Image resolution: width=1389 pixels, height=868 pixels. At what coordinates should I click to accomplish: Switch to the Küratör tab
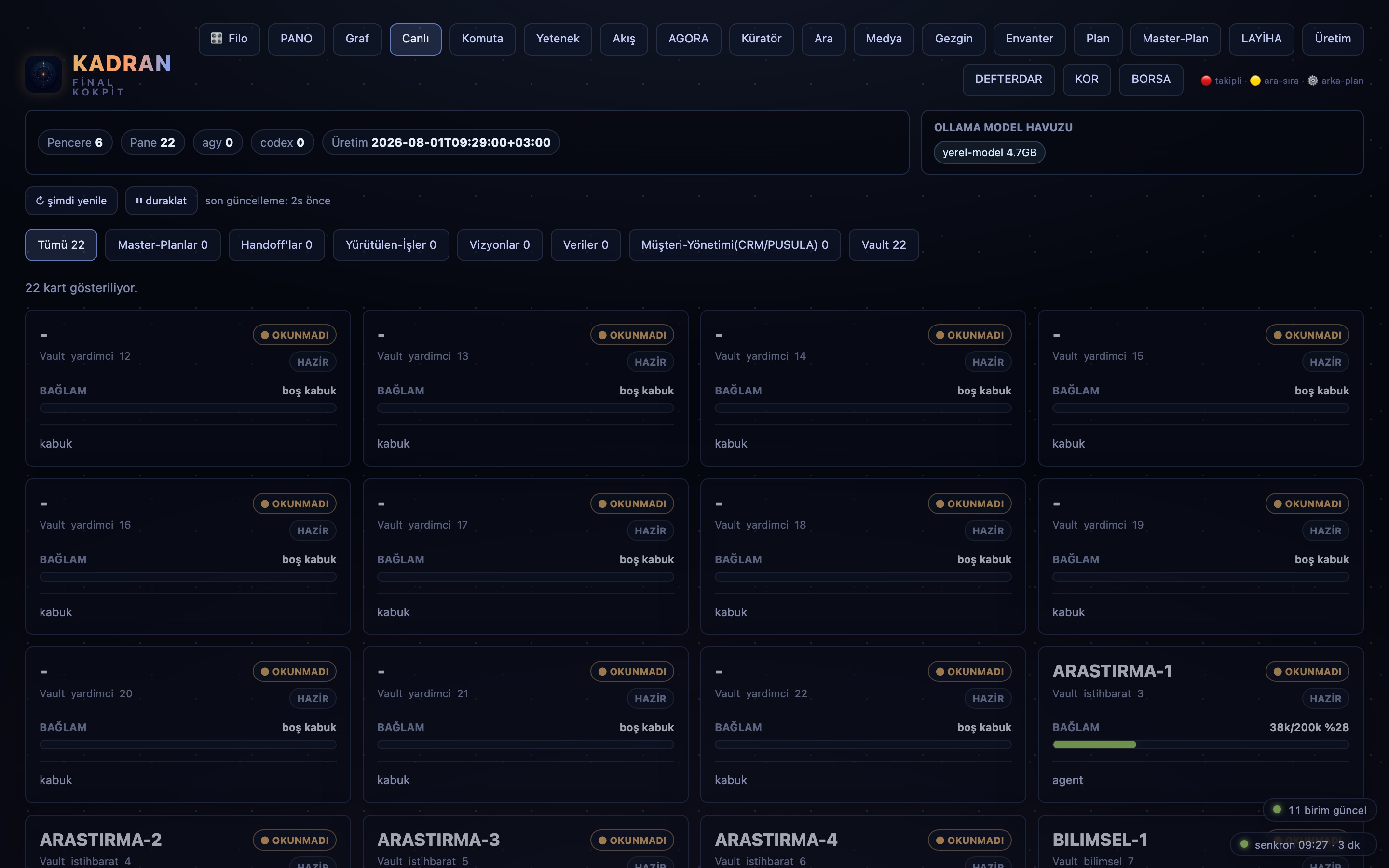pos(761,39)
